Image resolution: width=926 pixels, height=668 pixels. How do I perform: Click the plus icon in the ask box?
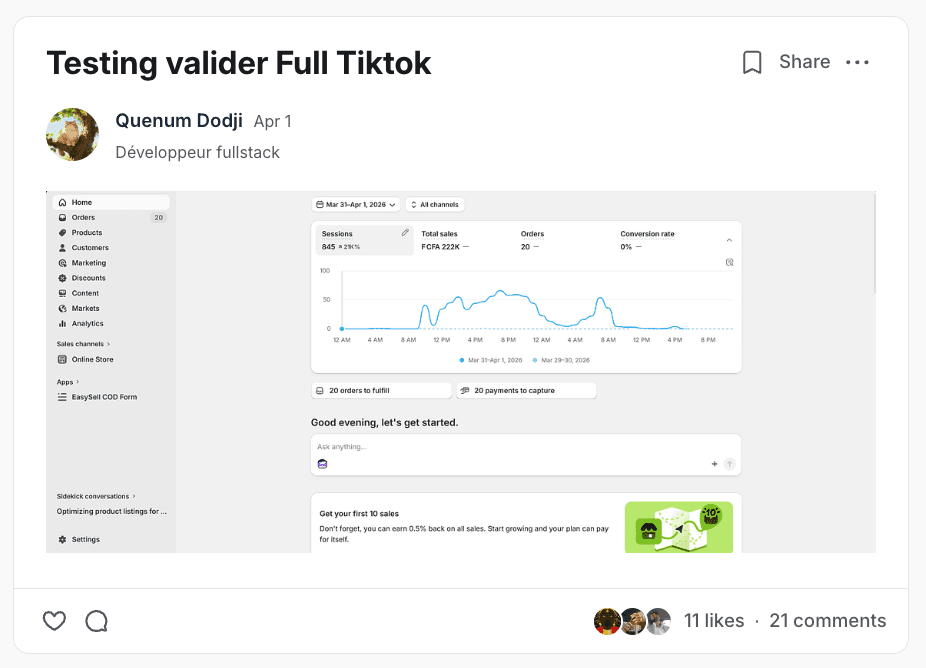(714, 464)
